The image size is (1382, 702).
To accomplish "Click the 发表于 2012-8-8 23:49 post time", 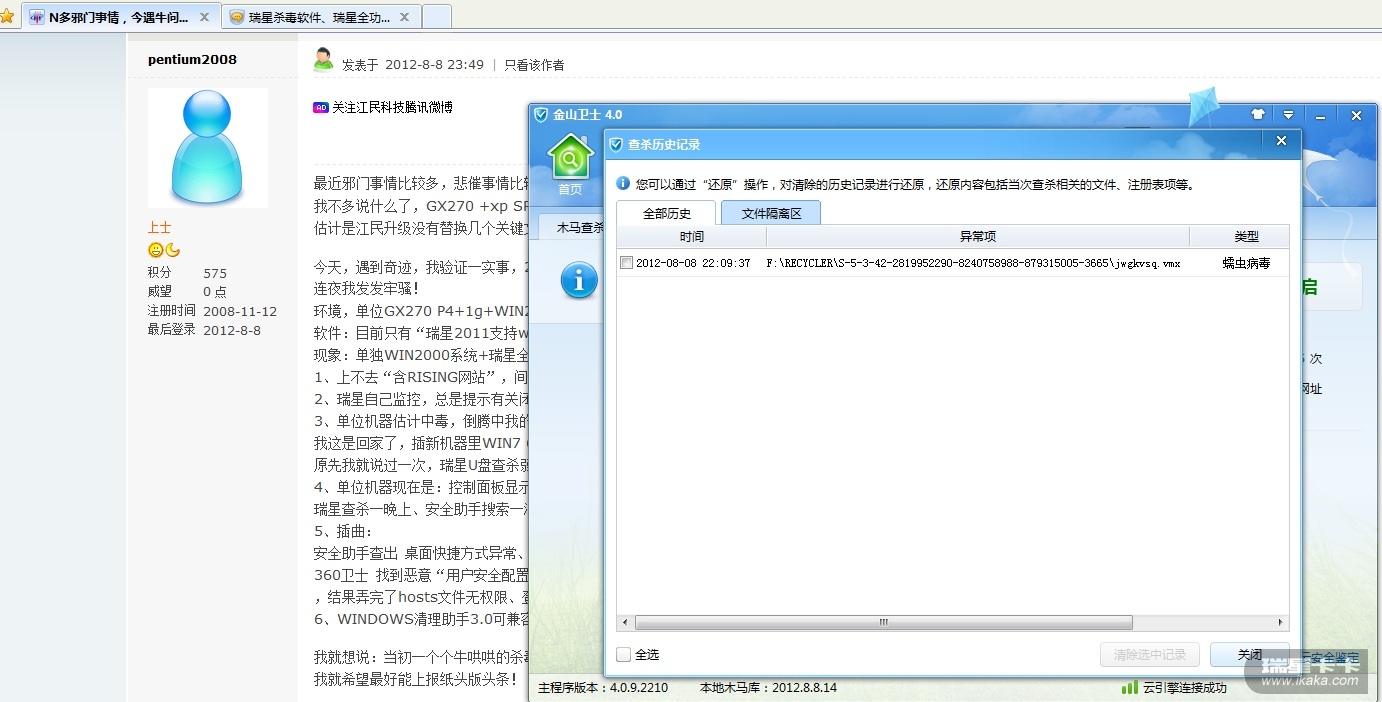I will pyautogui.click(x=413, y=65).
